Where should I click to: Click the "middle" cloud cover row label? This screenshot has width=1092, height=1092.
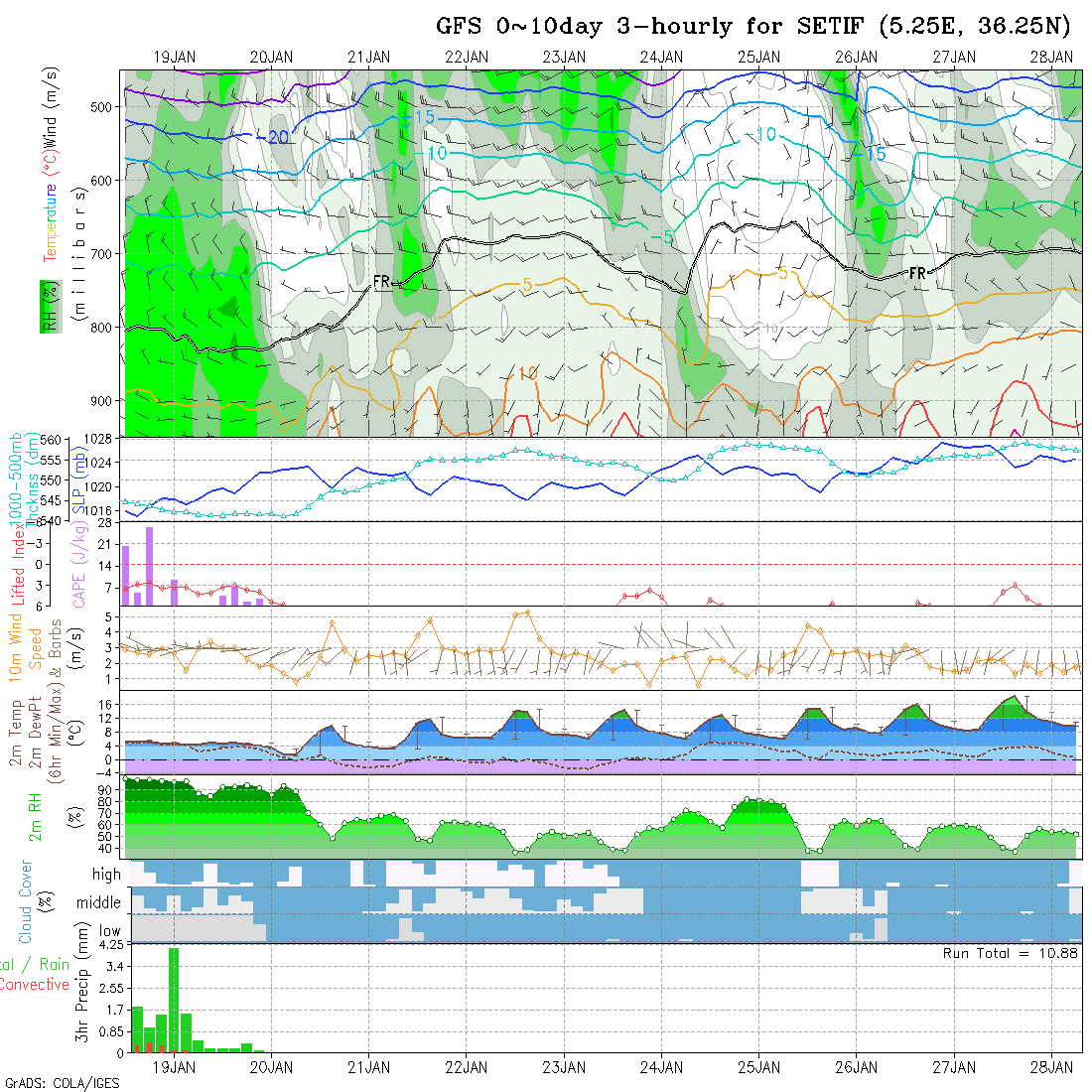[99, 903]
